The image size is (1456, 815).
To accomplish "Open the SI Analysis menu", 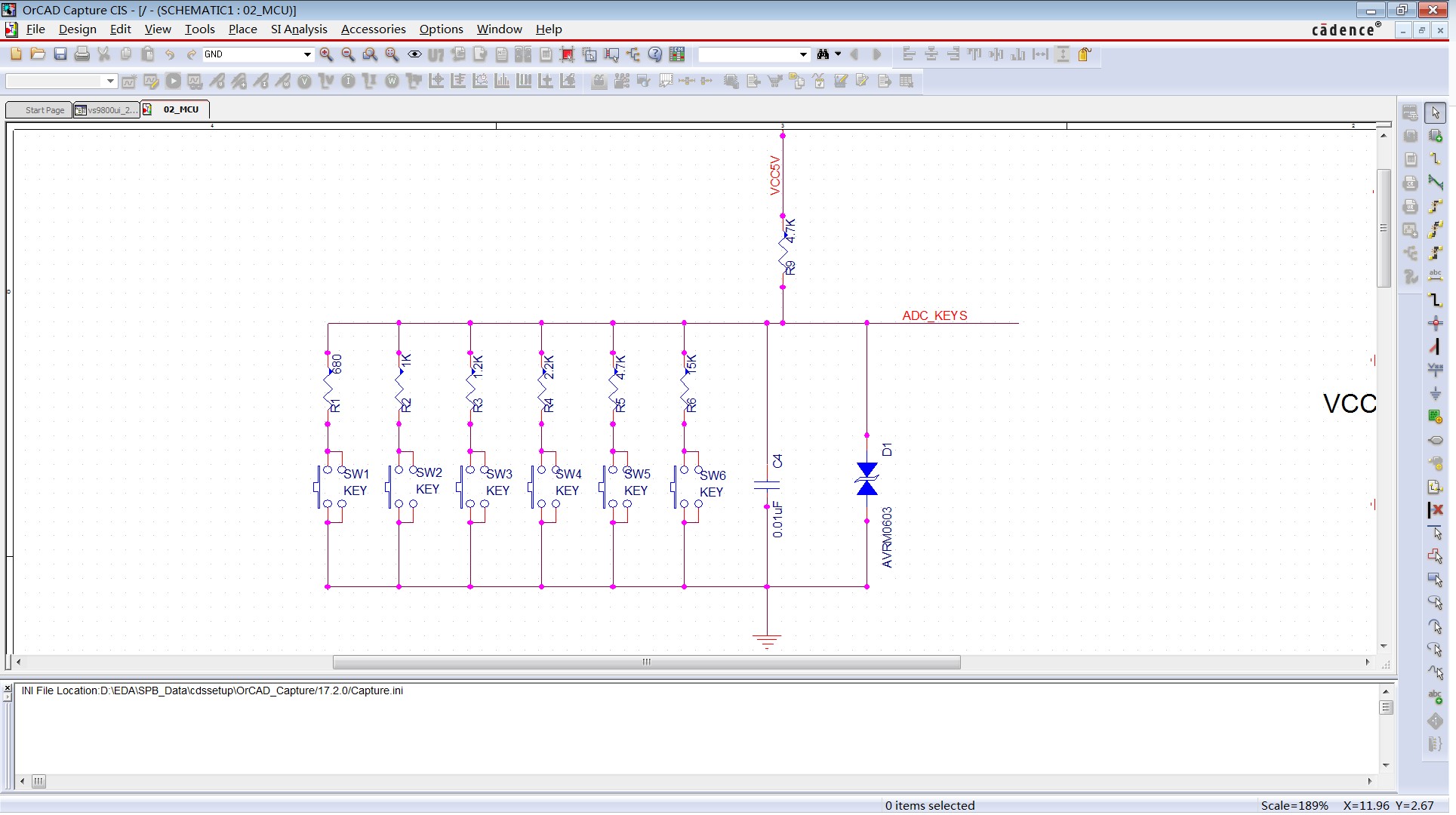I will coord(299,29).
